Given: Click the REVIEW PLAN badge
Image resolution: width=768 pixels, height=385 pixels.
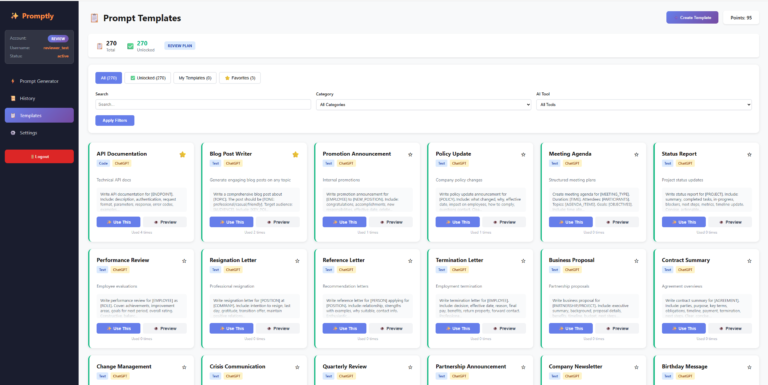Looking at the screenshot, I should coord(180,46).
